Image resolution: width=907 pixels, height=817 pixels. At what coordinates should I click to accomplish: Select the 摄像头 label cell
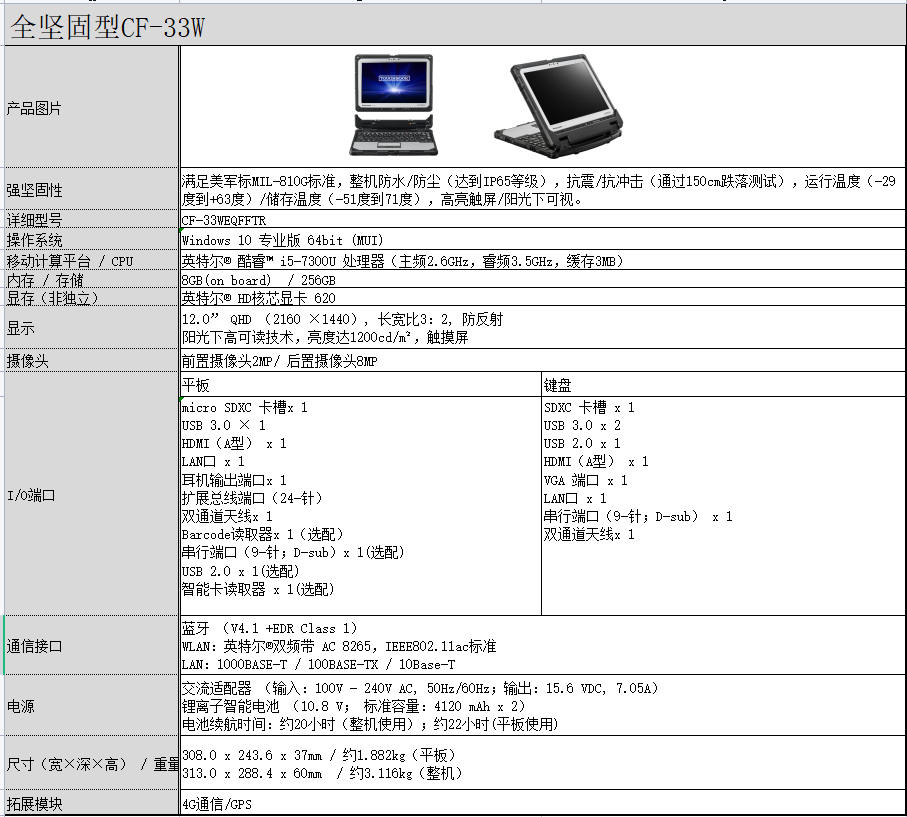(91, 361)
